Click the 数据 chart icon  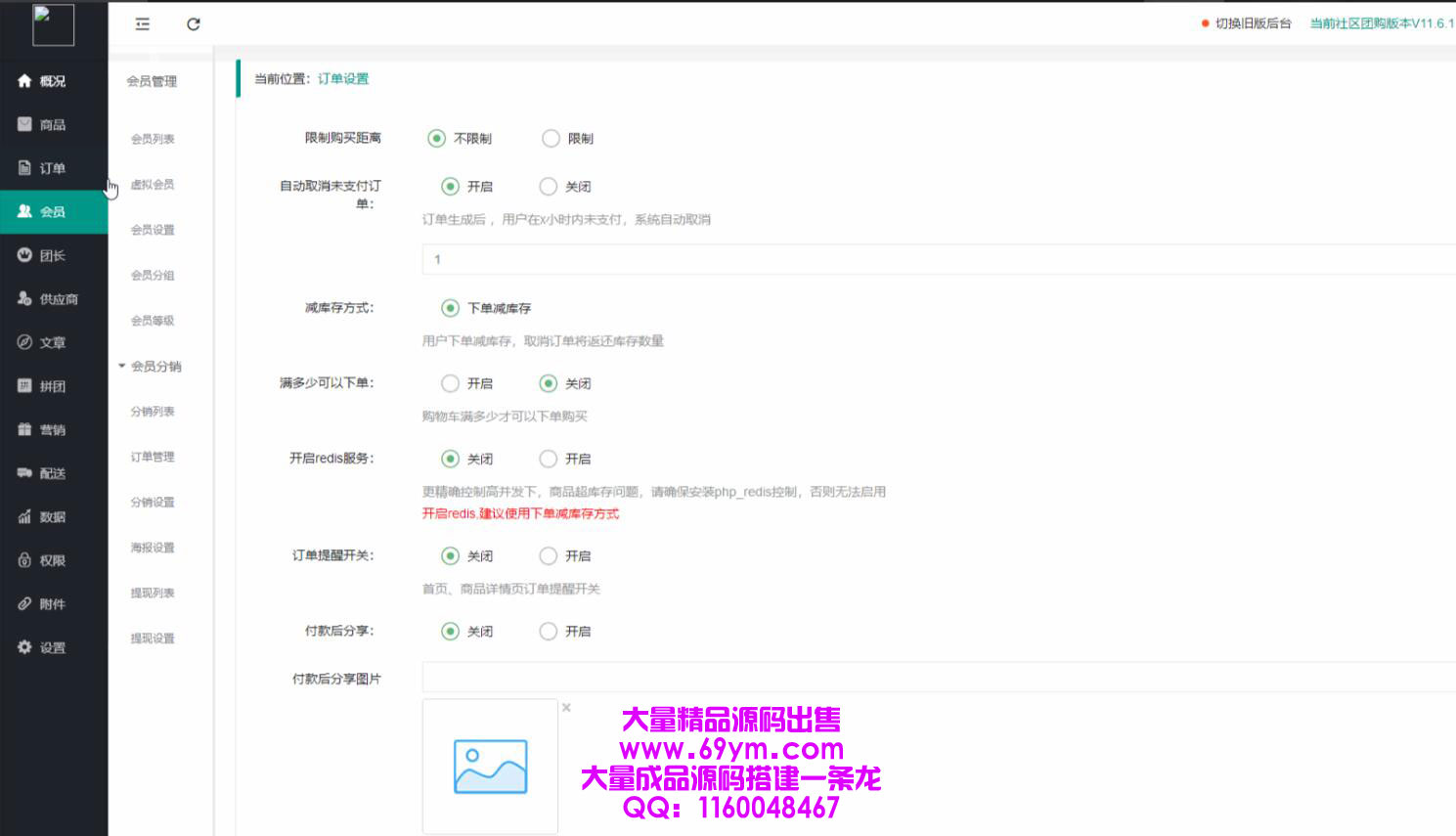pos(24,517)
